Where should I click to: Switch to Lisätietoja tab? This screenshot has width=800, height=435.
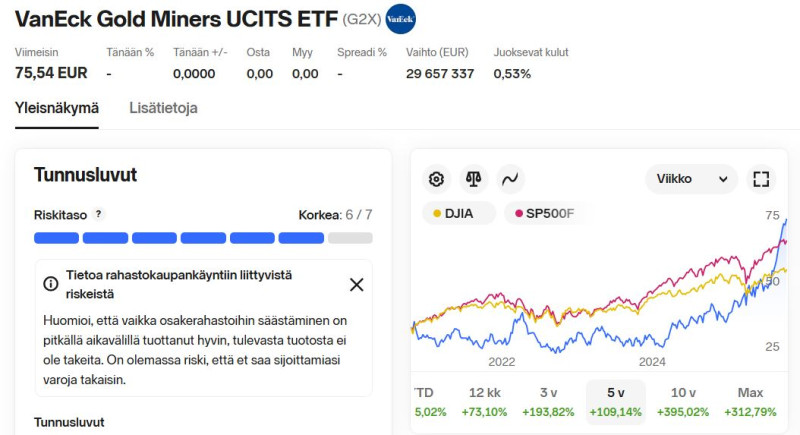coord(163,108)
